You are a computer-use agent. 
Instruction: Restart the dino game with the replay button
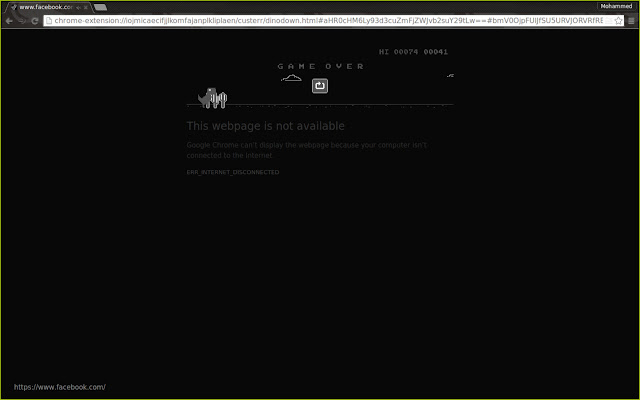coord(320,86)
